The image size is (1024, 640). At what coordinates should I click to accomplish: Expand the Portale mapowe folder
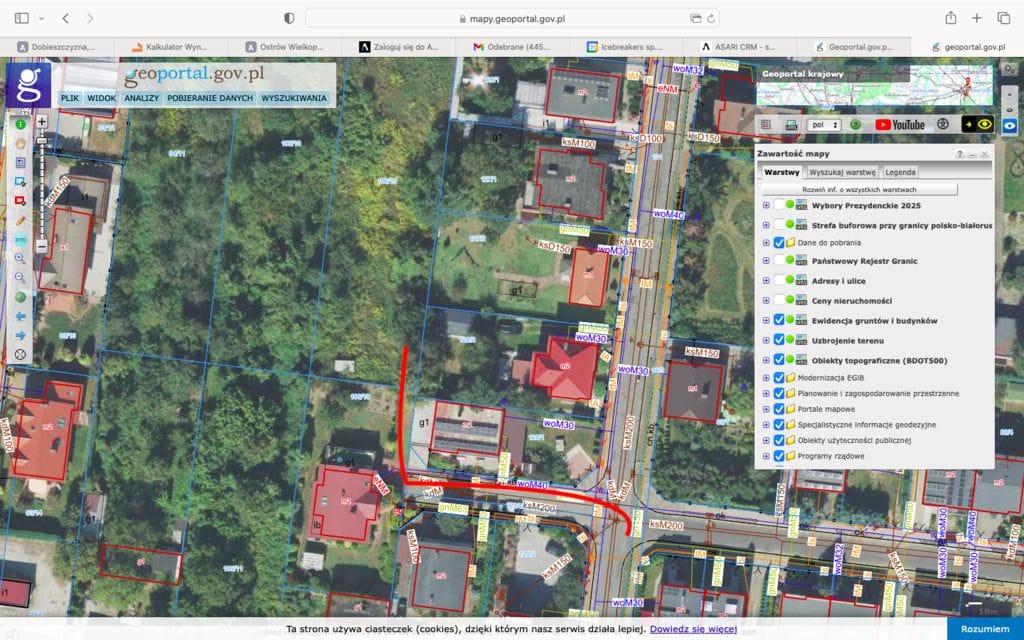coord(766,408)
